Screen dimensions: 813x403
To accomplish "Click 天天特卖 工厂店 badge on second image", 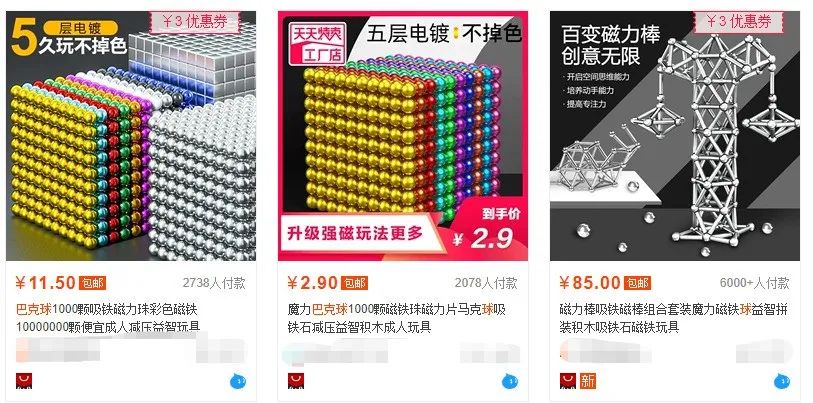I will coord(318,43).
